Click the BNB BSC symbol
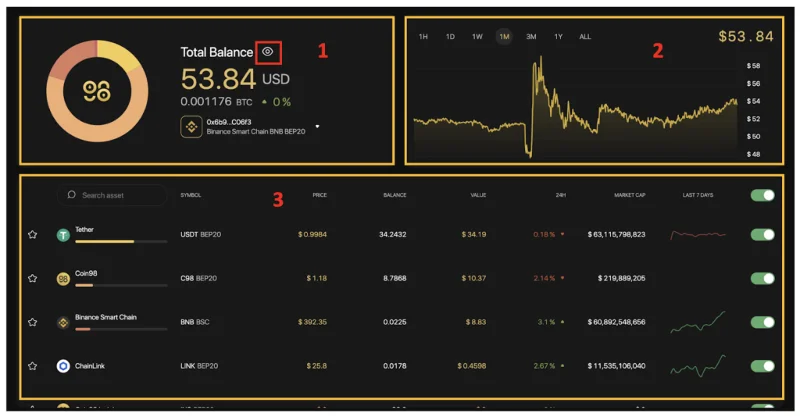 [x=195, y=322]
